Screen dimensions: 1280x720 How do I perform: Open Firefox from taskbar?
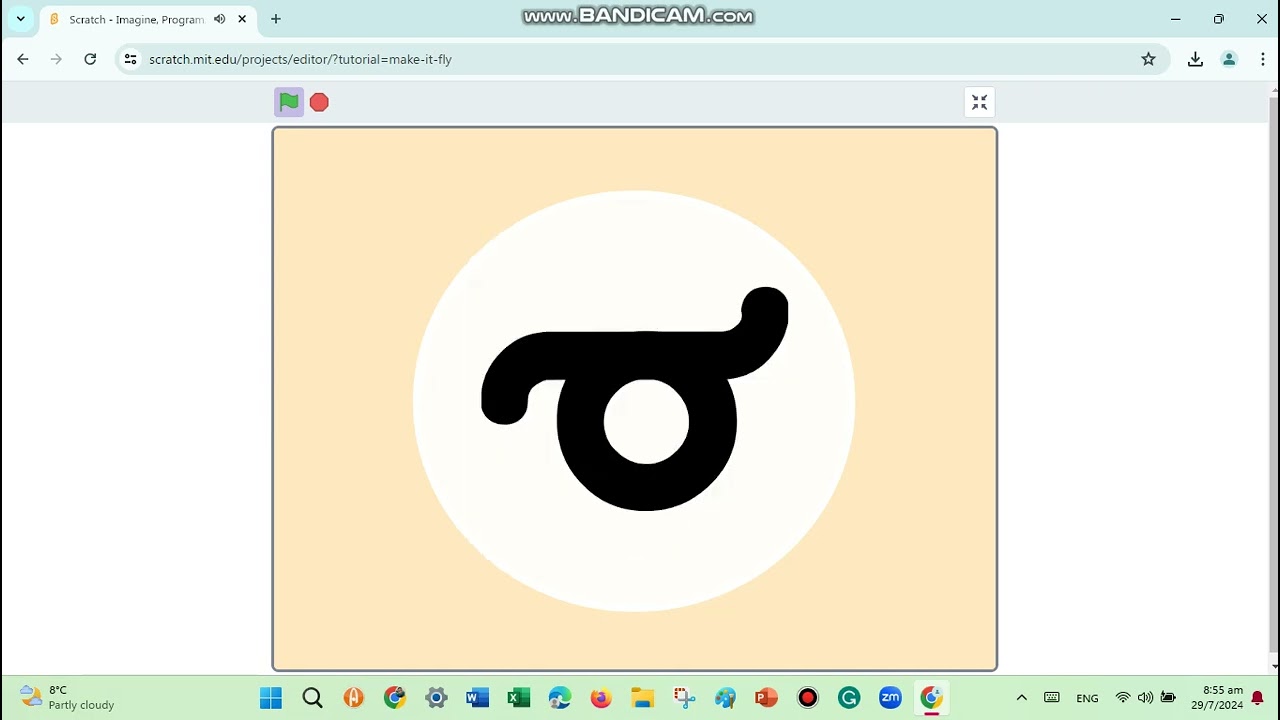point(601,698)
